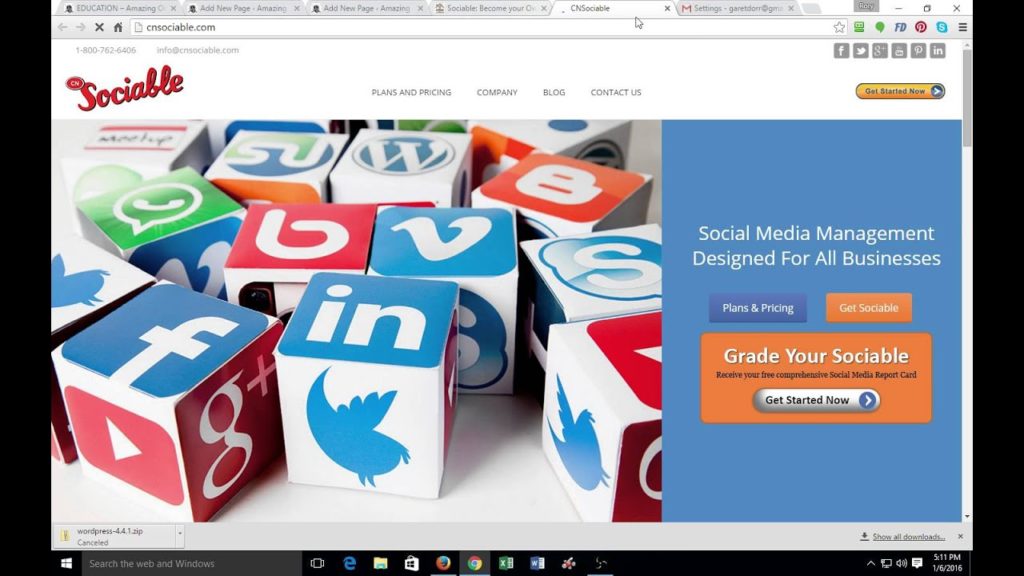Click the Pinterest browser extension button
This screenshot has height=576, width=1024.
point(921,27)
